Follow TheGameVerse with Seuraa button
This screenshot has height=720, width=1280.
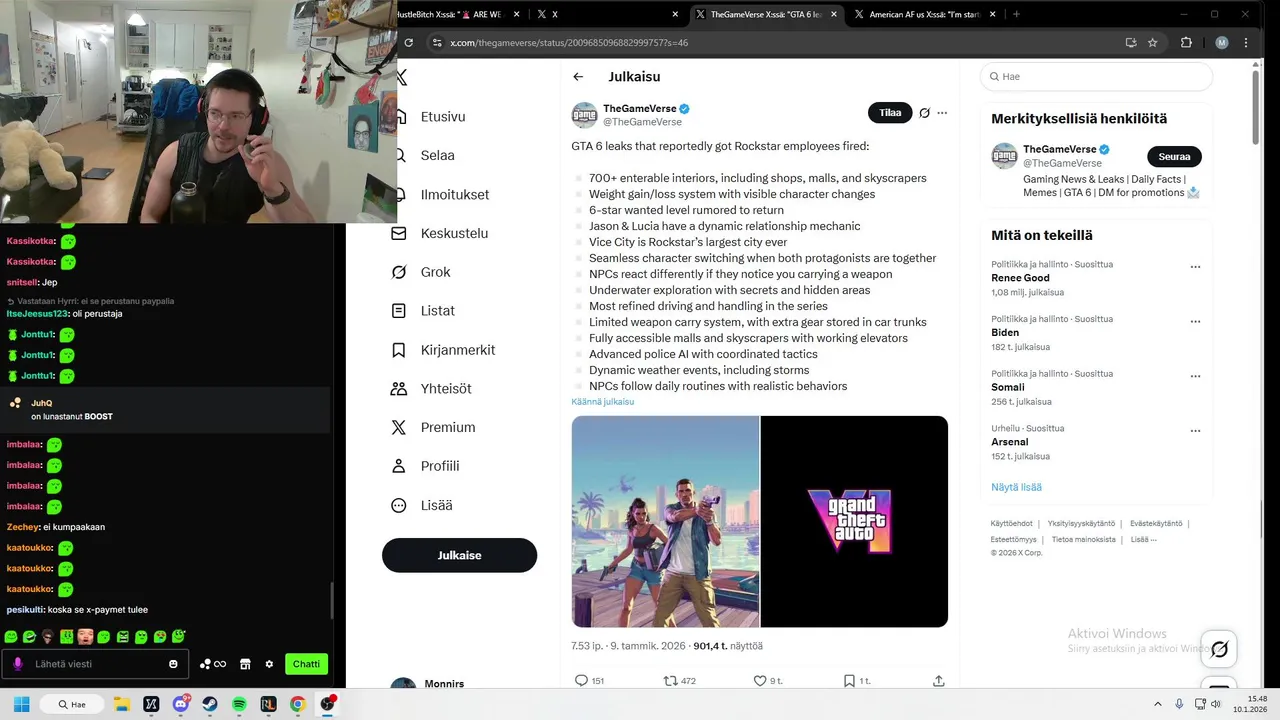pyautogui.click(x=1174, y=157)
